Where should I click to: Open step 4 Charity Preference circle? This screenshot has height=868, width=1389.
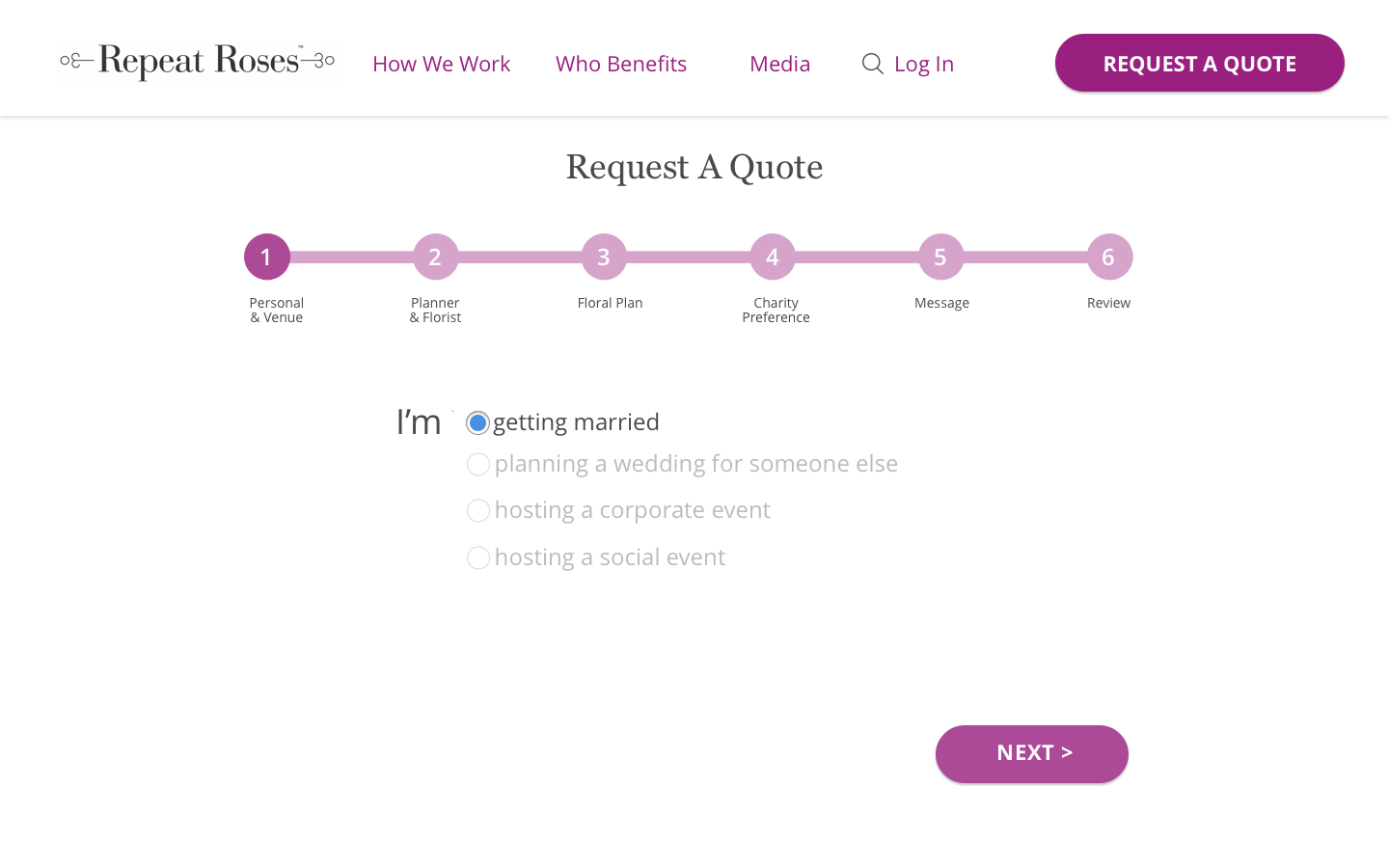(x=773, y=257)
